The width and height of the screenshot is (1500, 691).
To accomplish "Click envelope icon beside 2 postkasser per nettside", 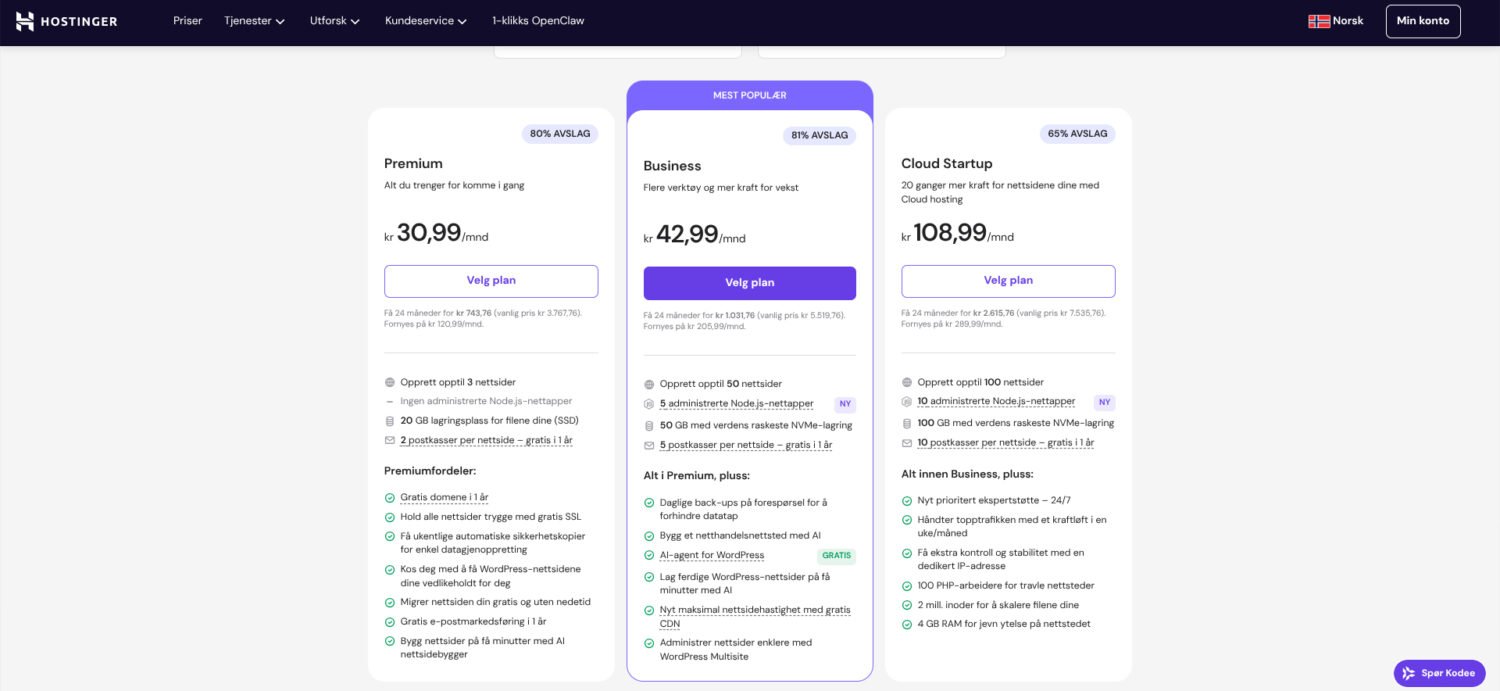I will [390, 440].
